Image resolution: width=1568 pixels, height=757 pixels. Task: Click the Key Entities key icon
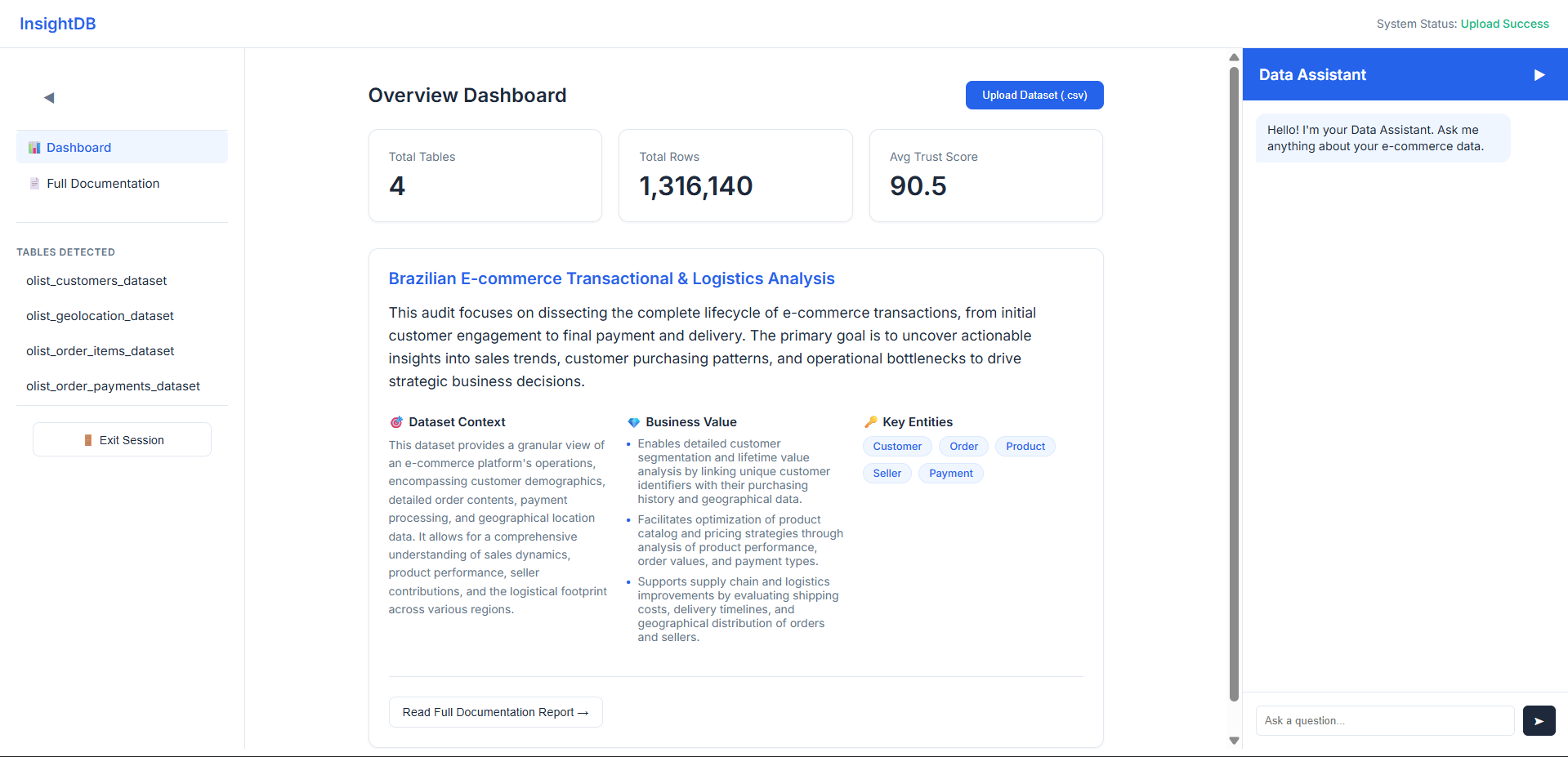coord(871,422)
